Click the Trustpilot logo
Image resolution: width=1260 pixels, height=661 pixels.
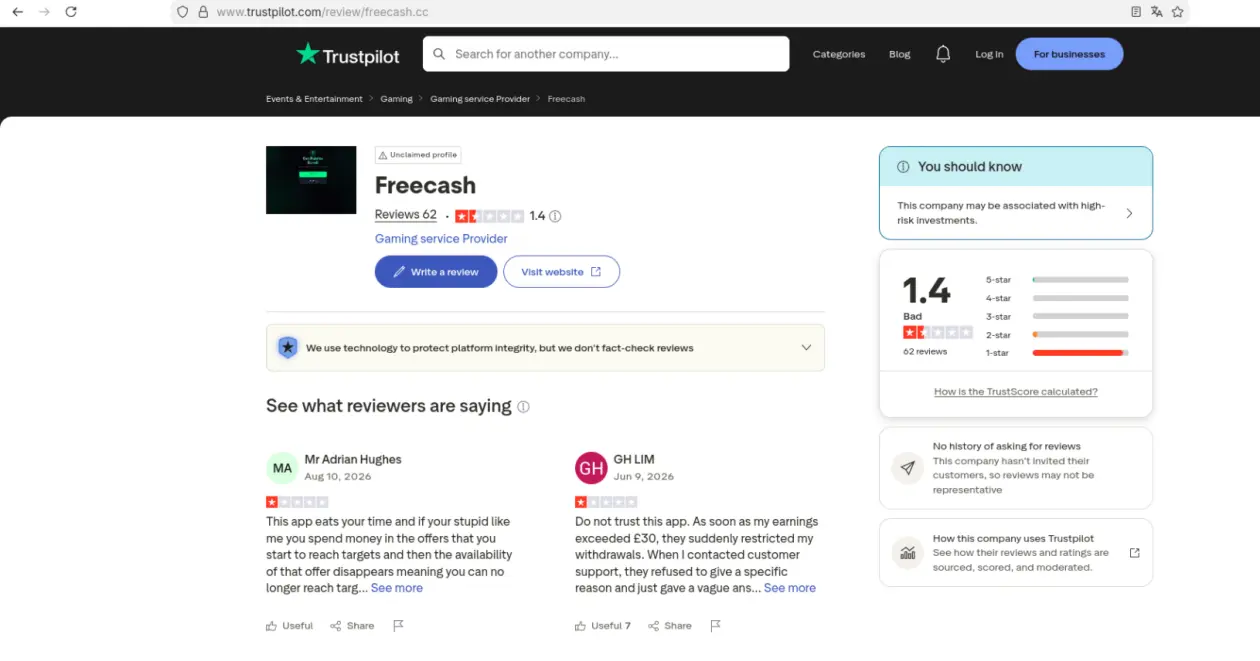[x=348, y=54]
